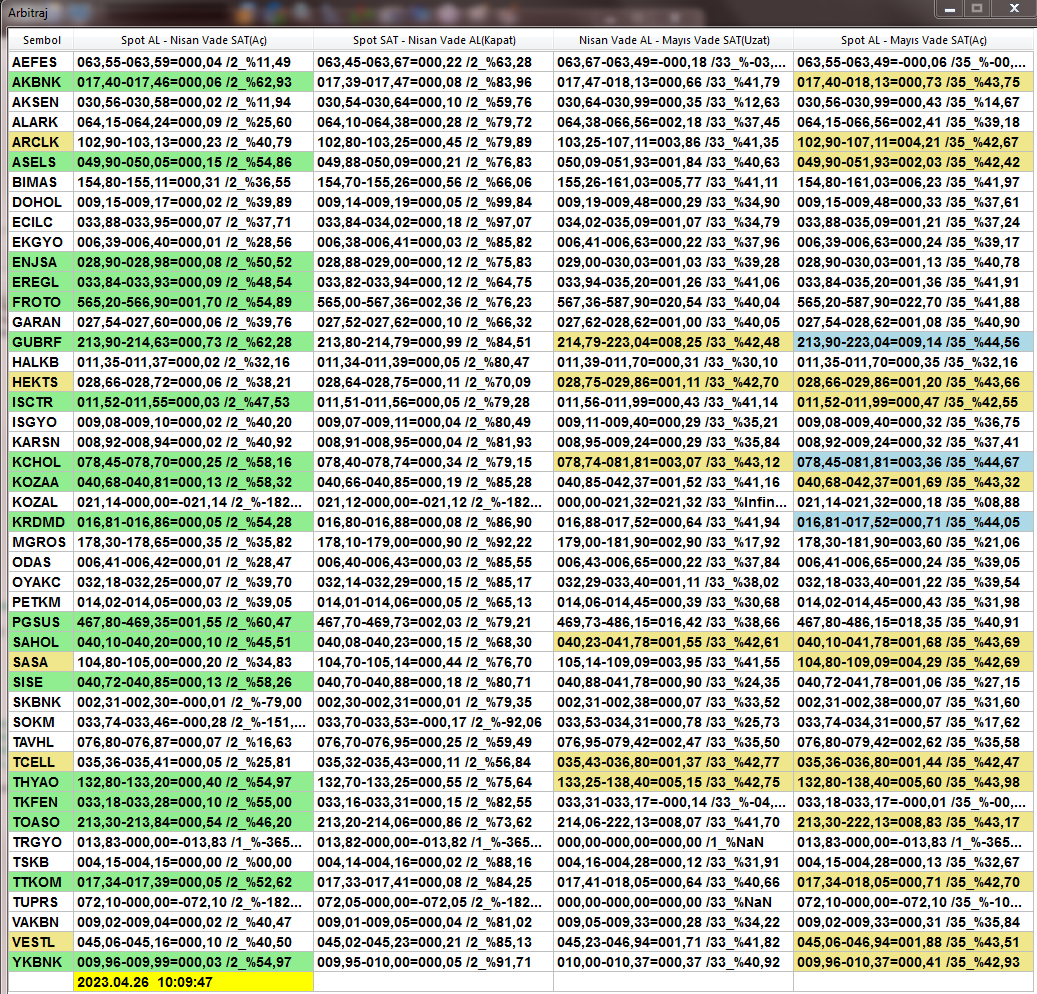Click the 'Spot AL - Nisan Vade SAT(Aç)' header
This screenshot has width=1037, height=994.
(x=193, y=40)
